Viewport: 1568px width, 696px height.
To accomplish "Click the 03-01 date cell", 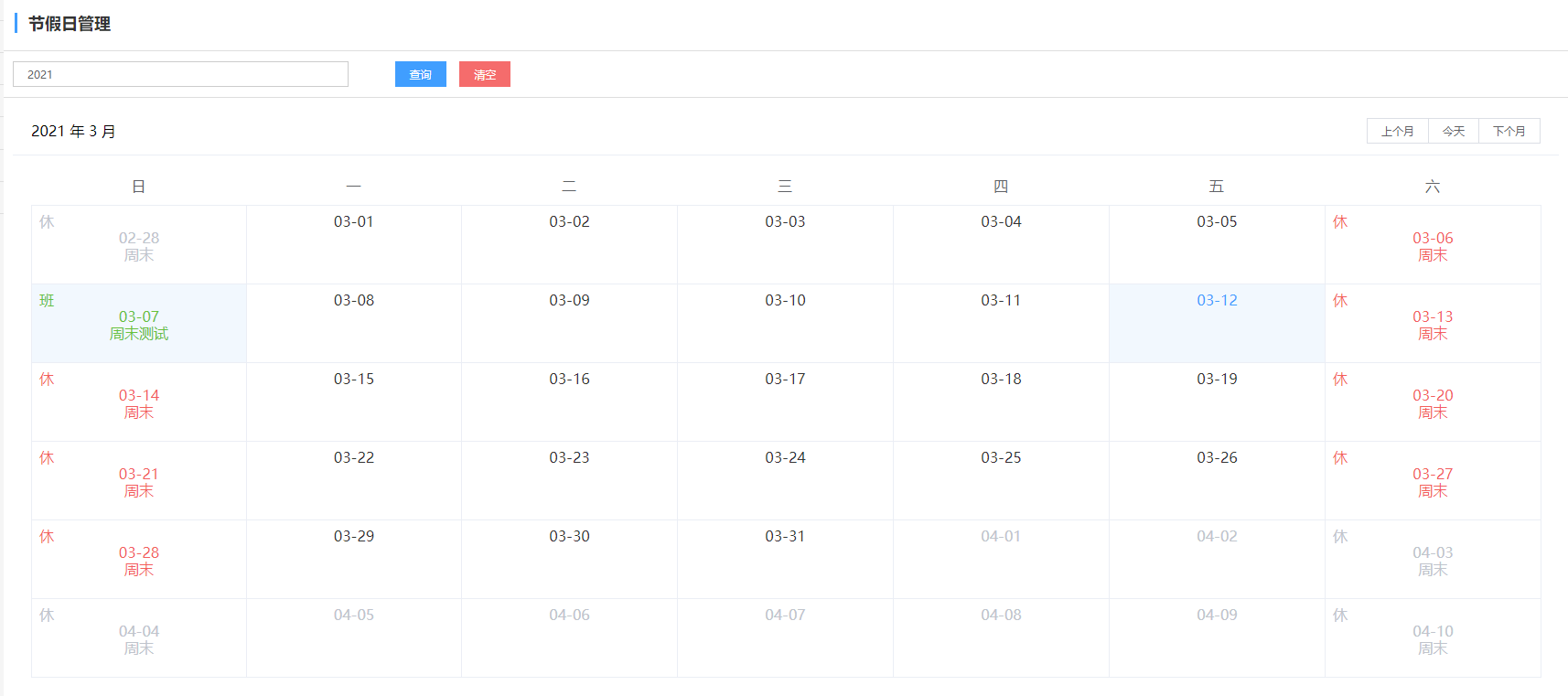I will click(353, 244).
